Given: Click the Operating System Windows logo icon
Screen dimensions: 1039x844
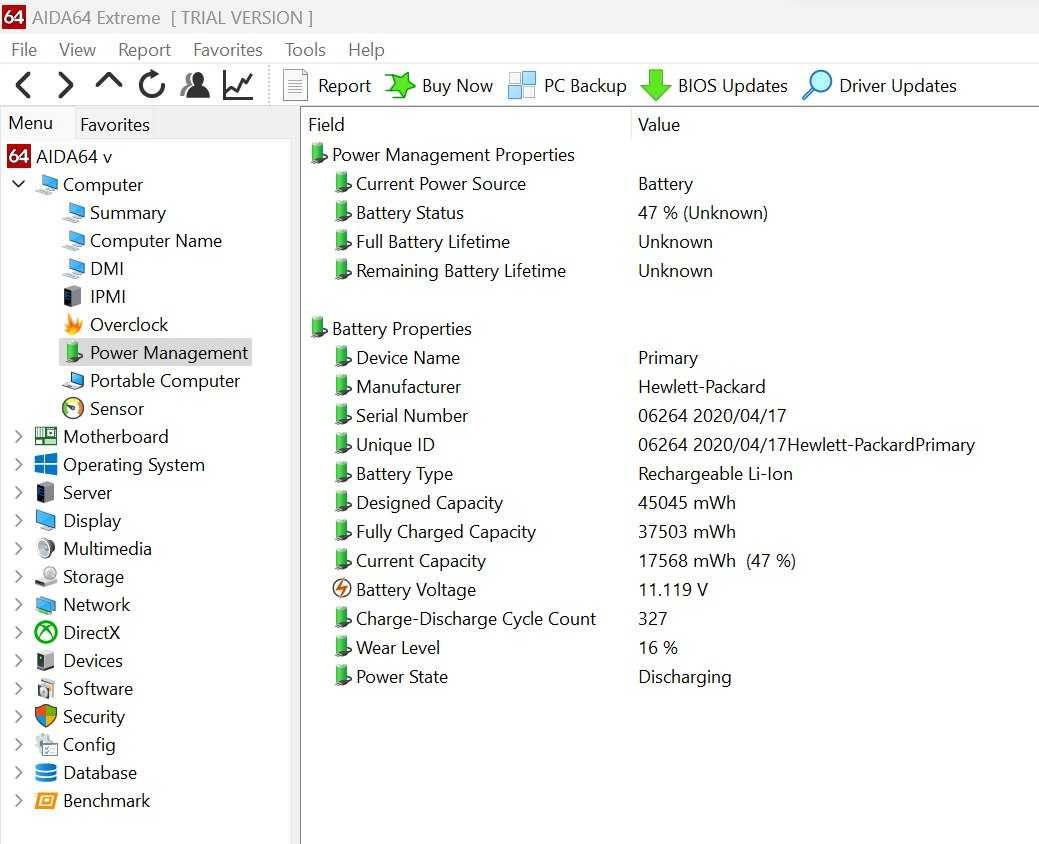Looking at the screenshot, I should point(46,464).
